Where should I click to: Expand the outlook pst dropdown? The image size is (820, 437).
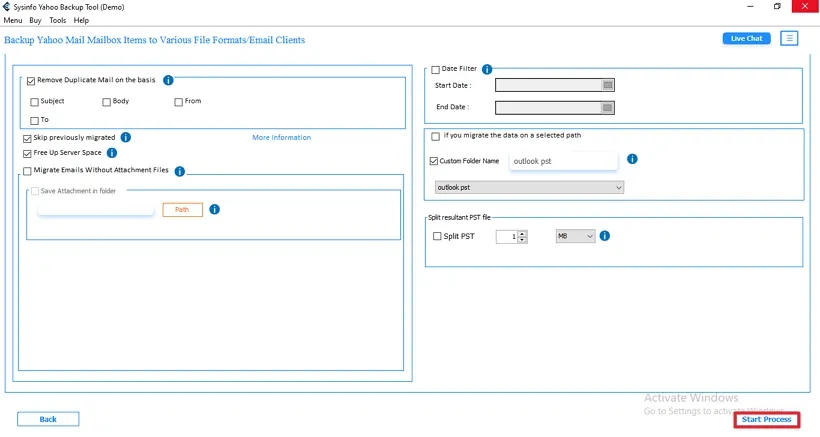pyautogui.click(x=529, y=187)
